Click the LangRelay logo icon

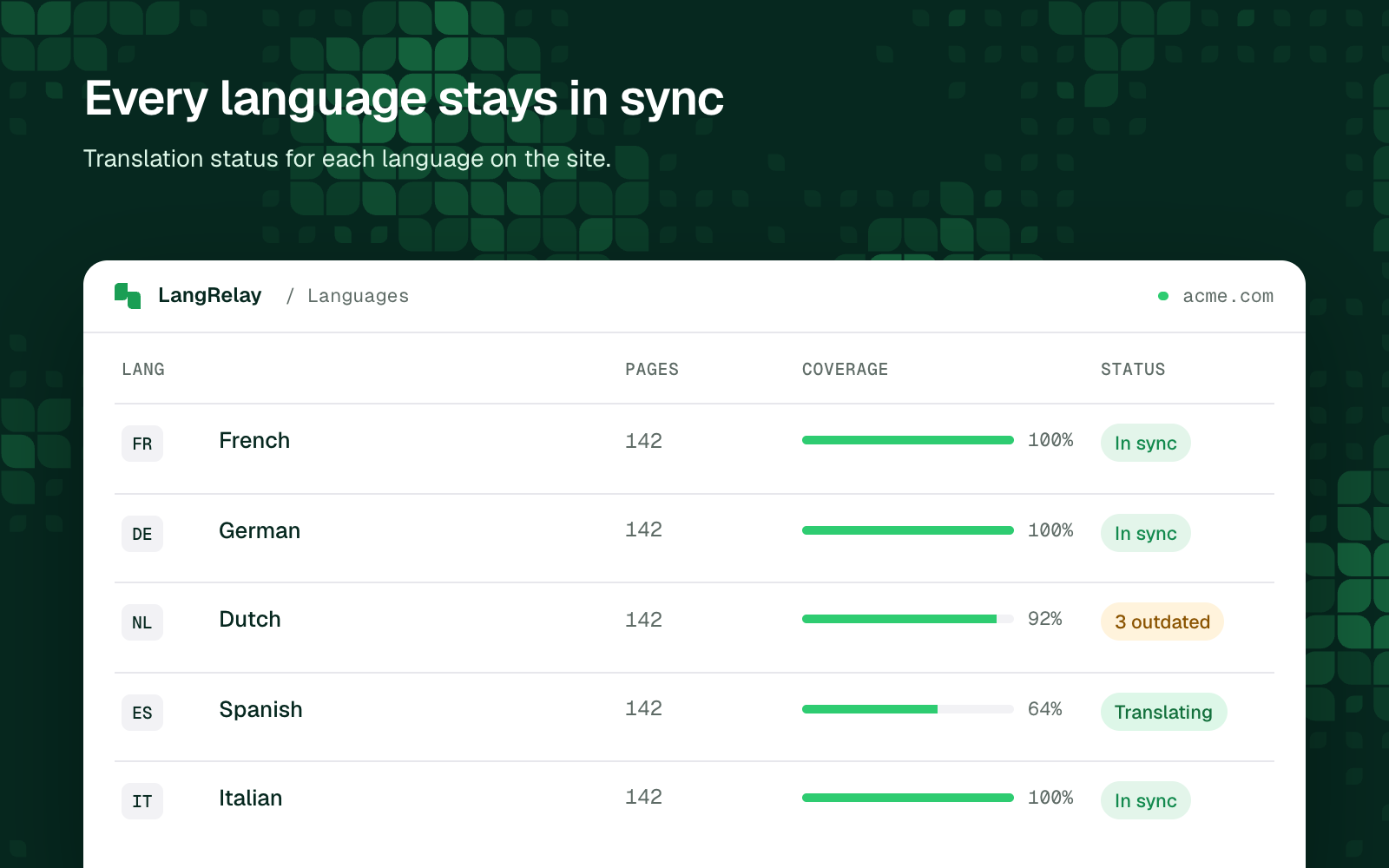point(128,296)
